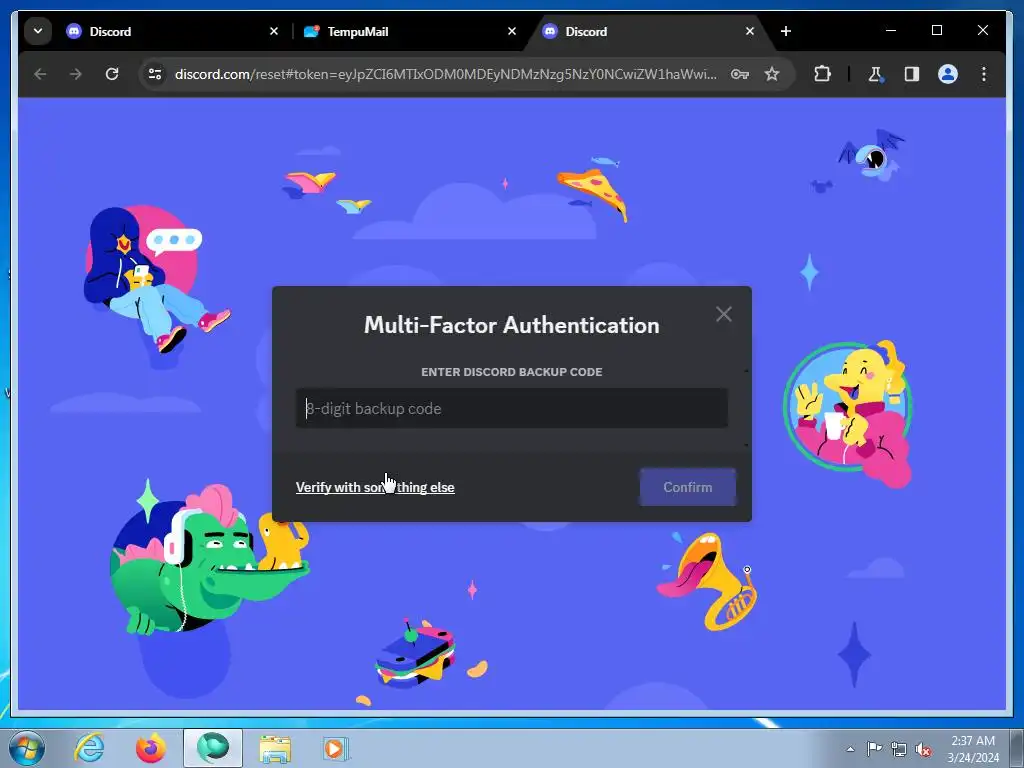This screenshot has height=768, width=1024.
Task: Maximize the Chrome window
Action: [936, 31]
